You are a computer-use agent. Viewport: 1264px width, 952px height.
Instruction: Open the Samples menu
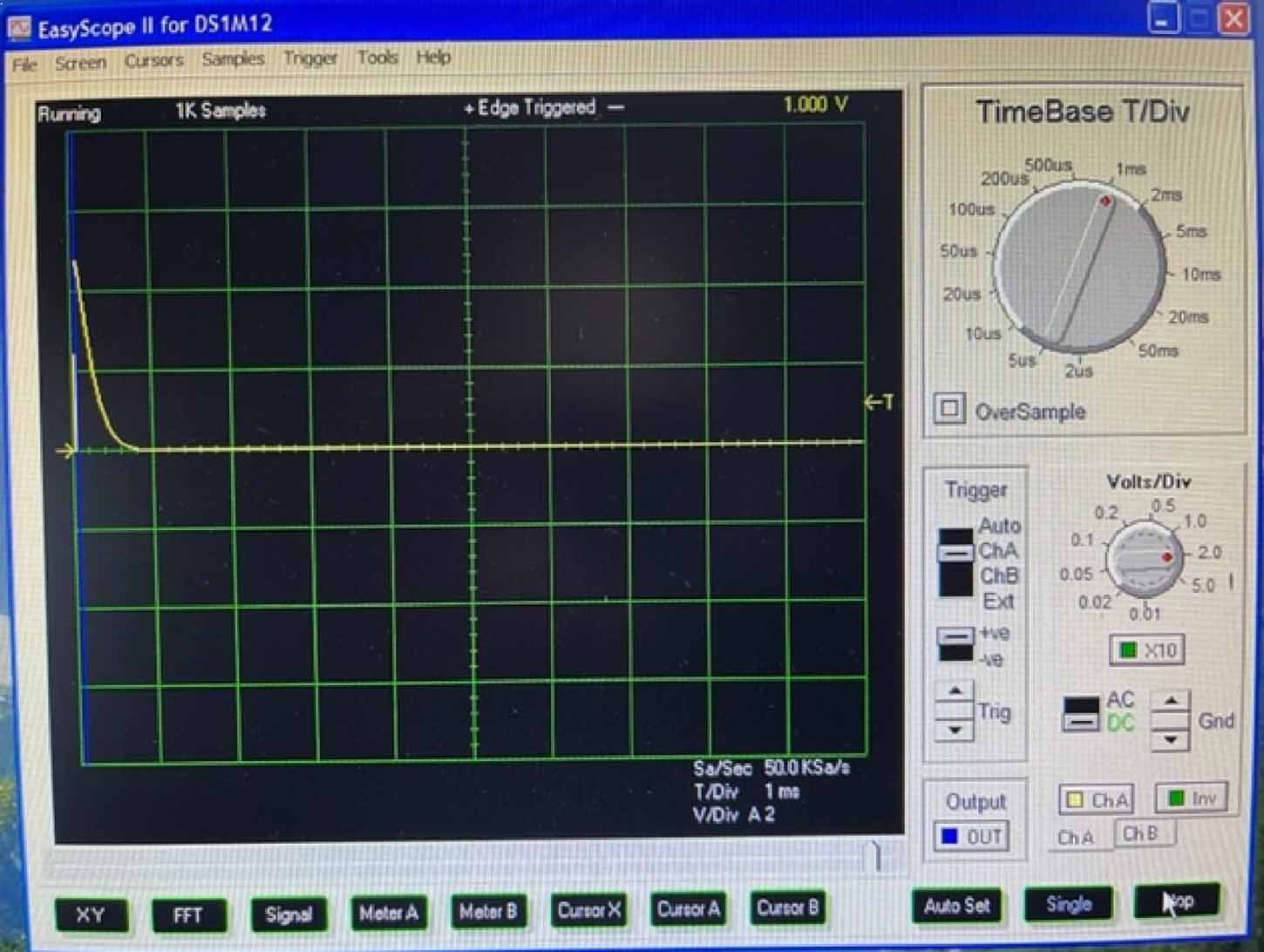tap(233, 58)
